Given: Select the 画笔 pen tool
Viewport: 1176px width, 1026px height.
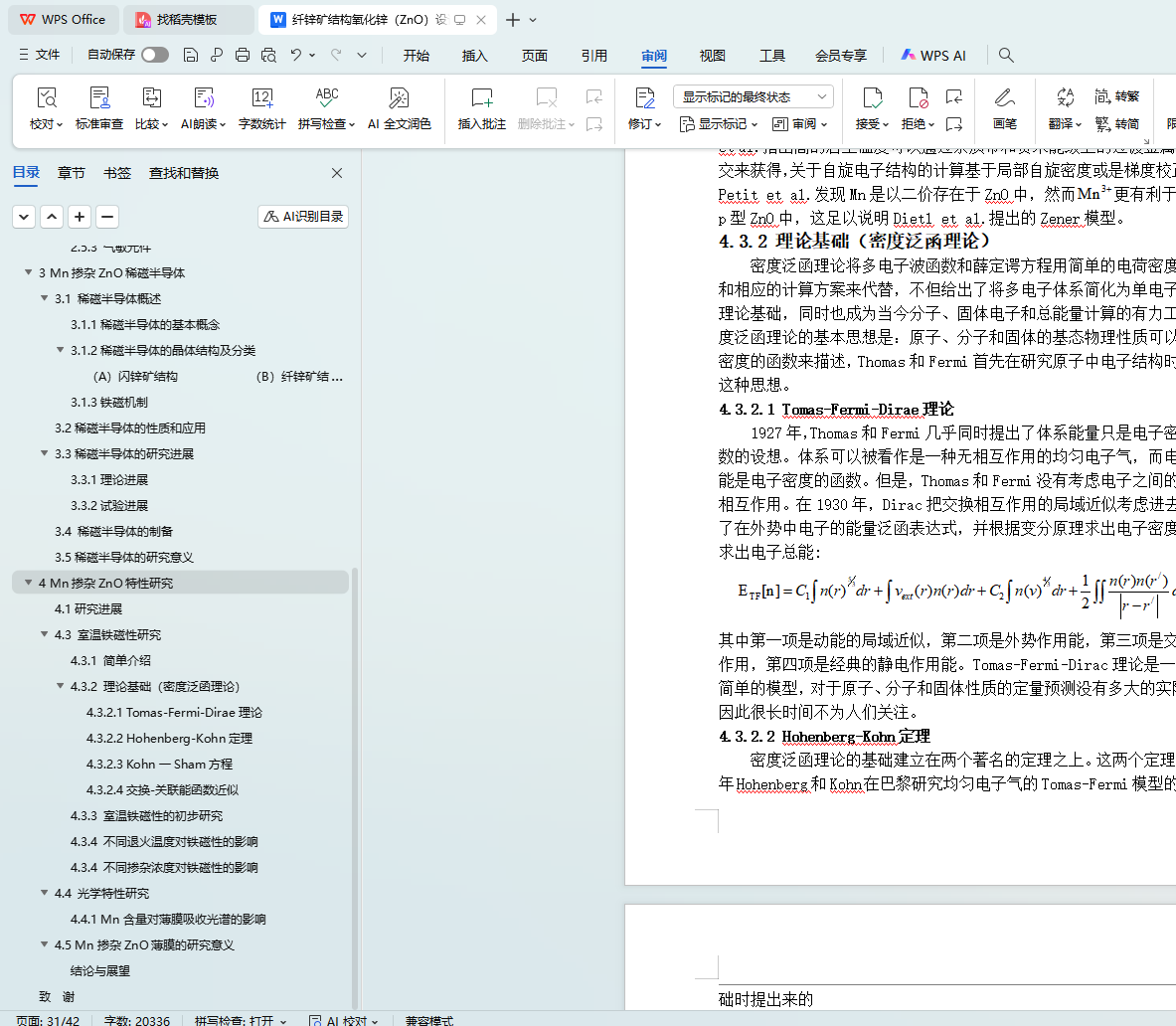Looking at the screenshot, I should [x=1004, y=98].
